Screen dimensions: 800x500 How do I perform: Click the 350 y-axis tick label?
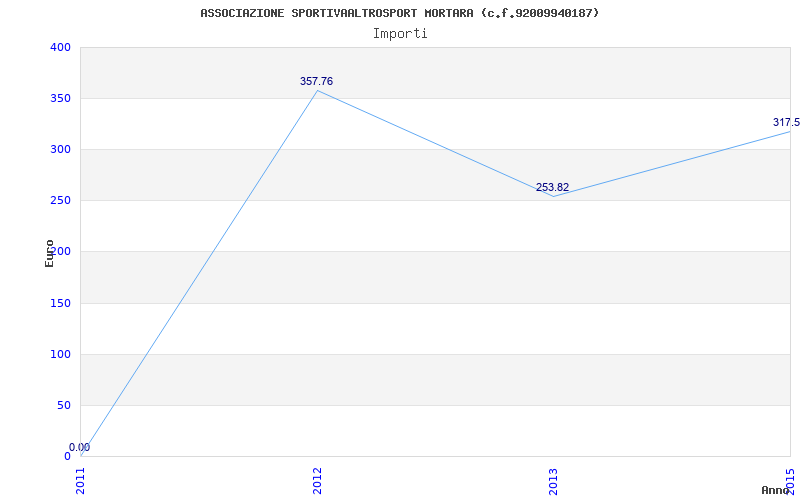pos(60,98)
